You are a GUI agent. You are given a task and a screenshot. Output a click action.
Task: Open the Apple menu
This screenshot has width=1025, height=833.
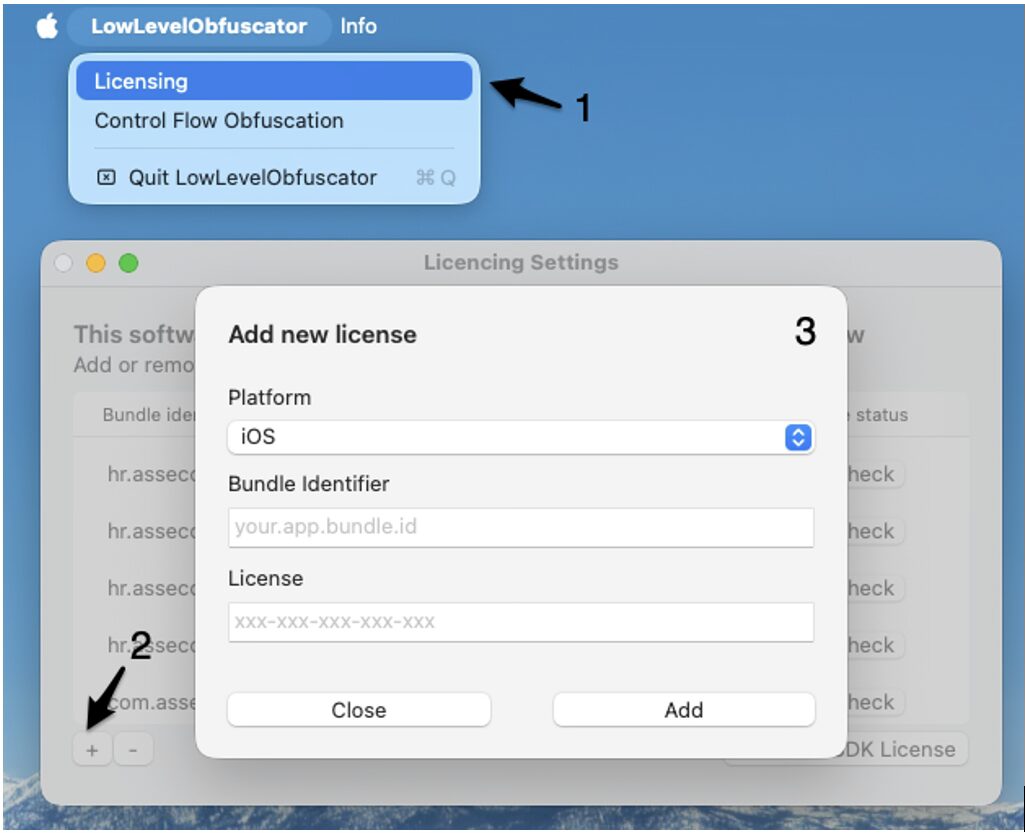pyautogui.click(x=47, y=27)
